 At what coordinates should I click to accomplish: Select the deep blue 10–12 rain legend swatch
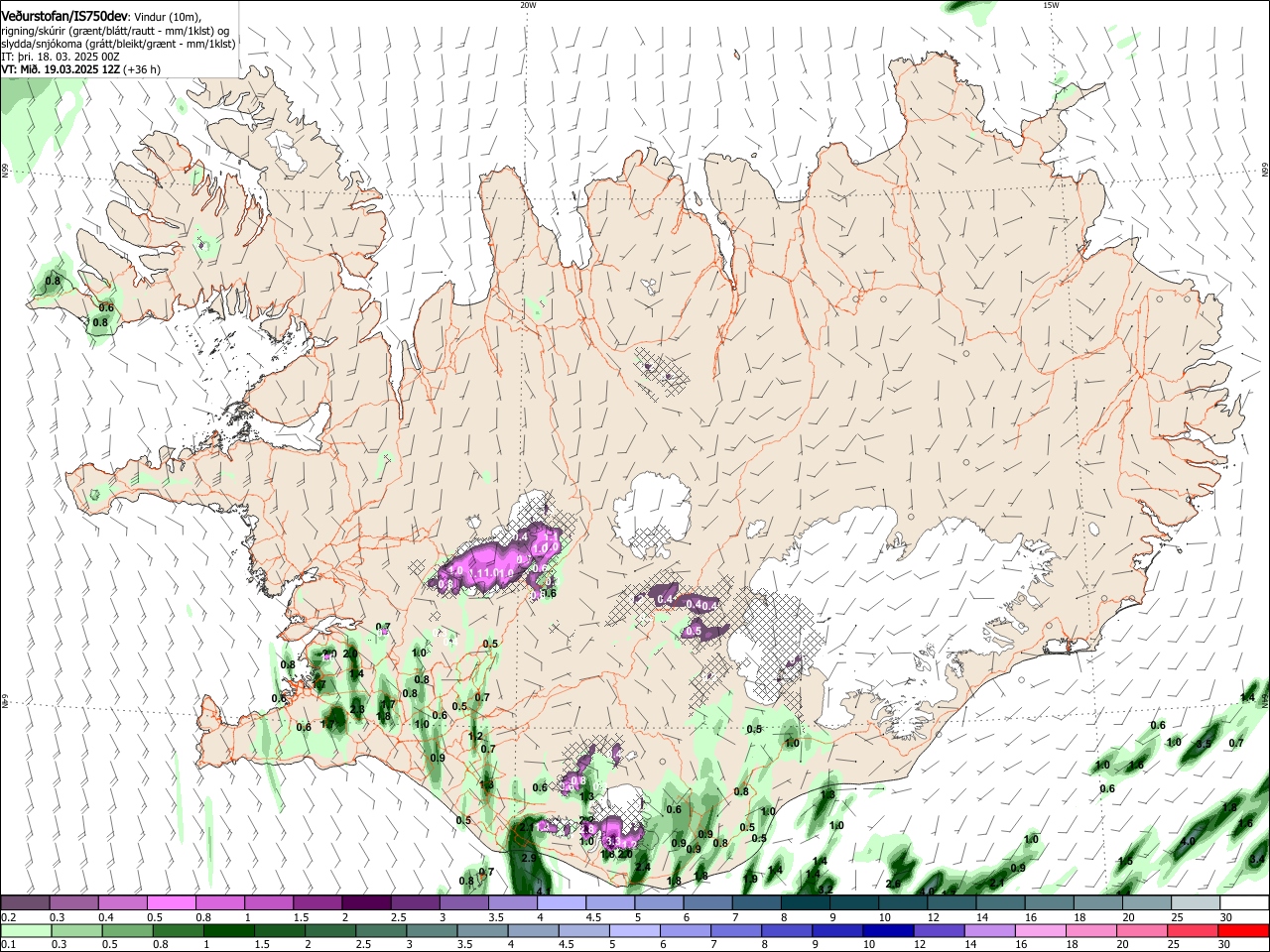coord(887,930)
